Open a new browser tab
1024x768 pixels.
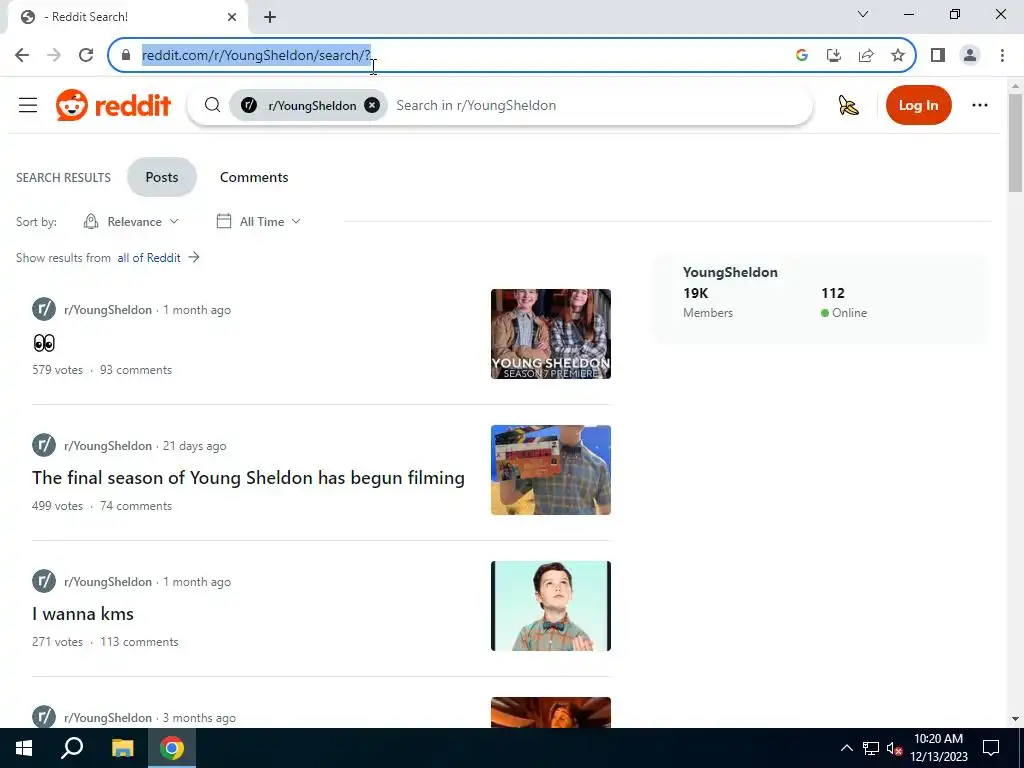(x=270, y=17)
